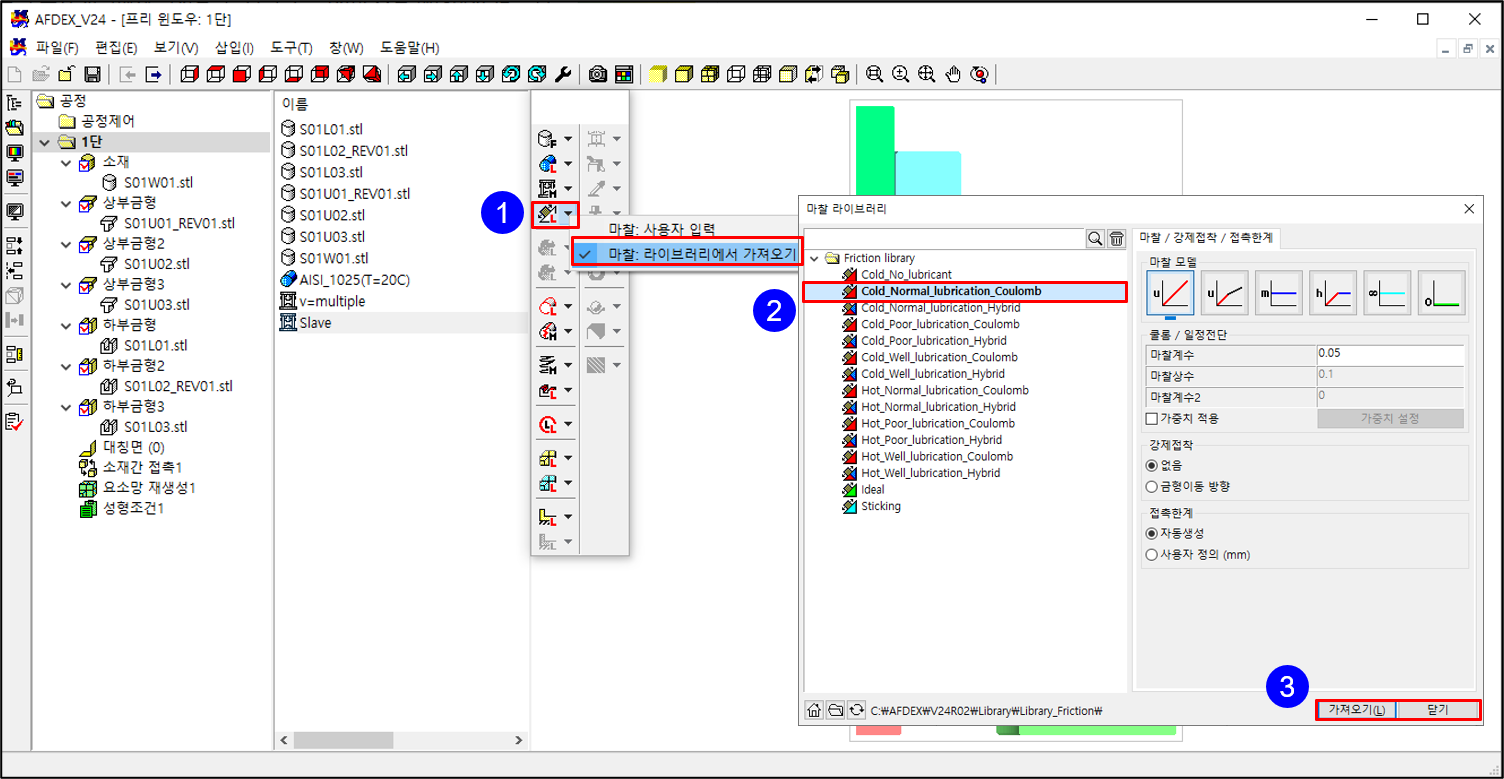Viewport: 1504px width, 779px height.
Task: Select the 사용자 정의 (mm) radio option
Action: coord(1152,554)
